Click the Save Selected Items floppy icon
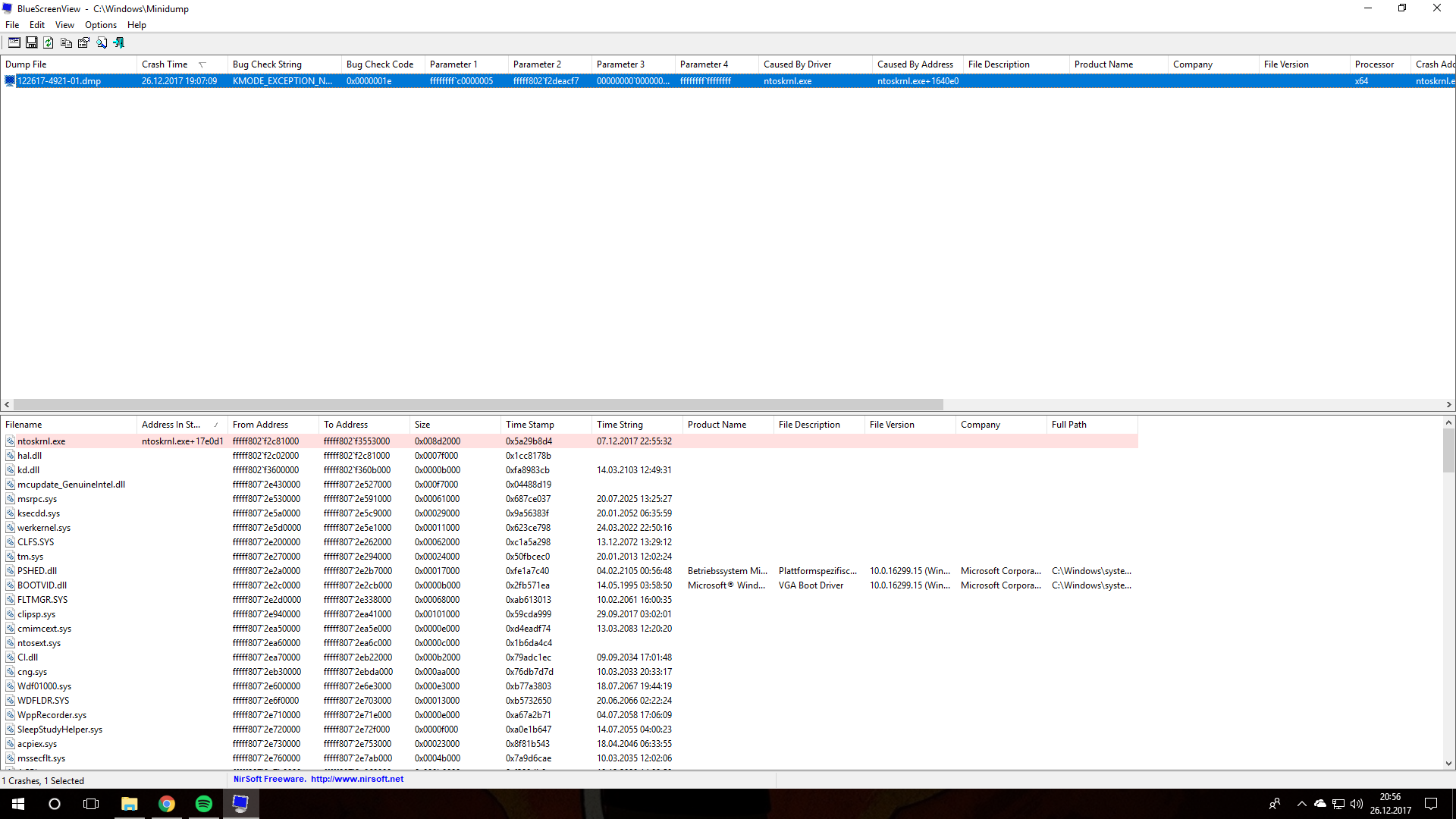 pyautogui.click(x=31, y=43)
